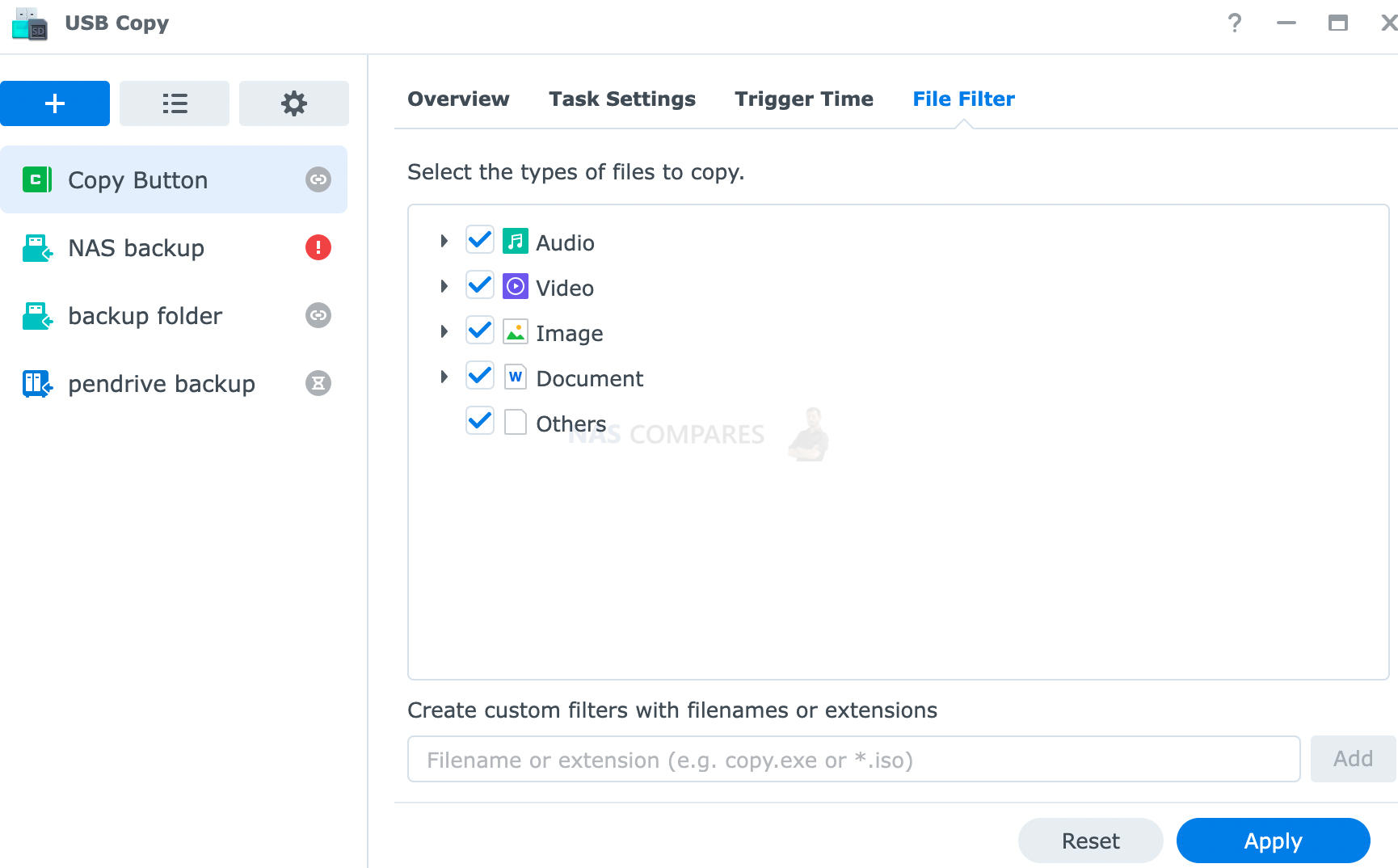Select the pendrive backup task name
The image size is (1398, 868).
162,384
